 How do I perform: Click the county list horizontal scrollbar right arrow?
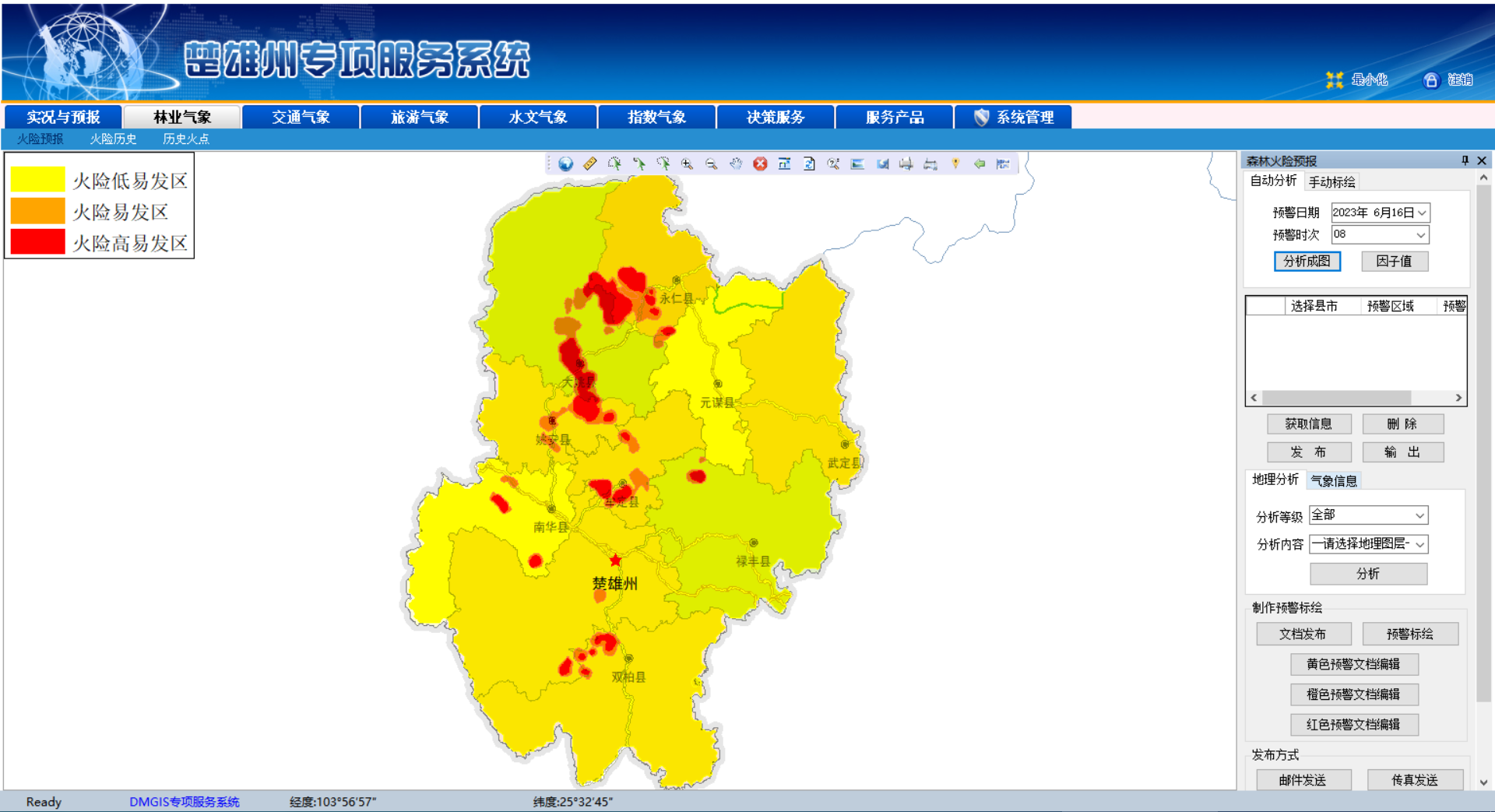coord(1458,398)
